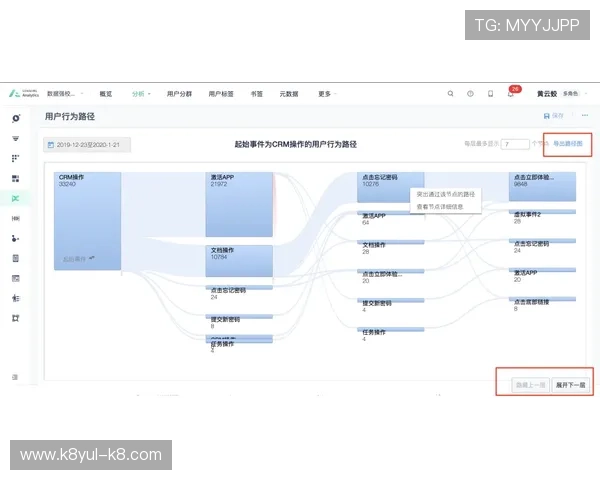Open the last square-frame sidebar icon
The width and height of the screenshot is (600, 480).
pyautogui.click(x=15, y=318)
